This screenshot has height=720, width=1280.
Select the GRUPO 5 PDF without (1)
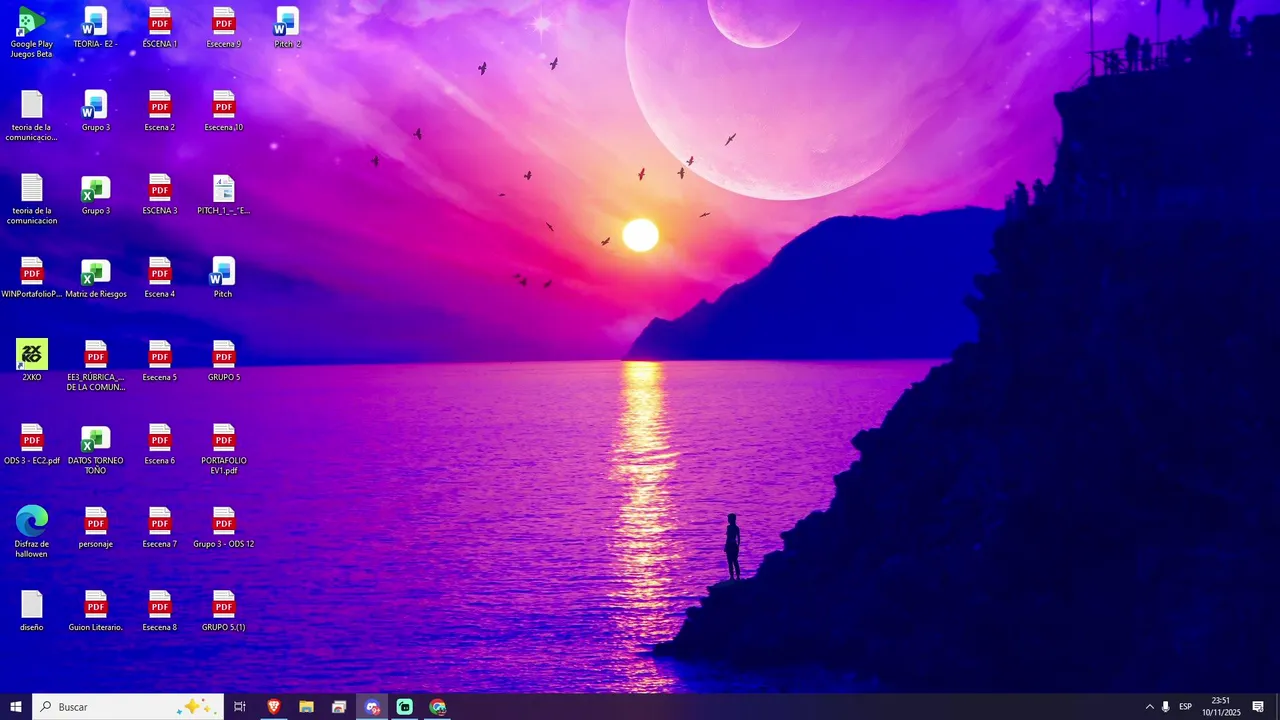pos(224,361)
